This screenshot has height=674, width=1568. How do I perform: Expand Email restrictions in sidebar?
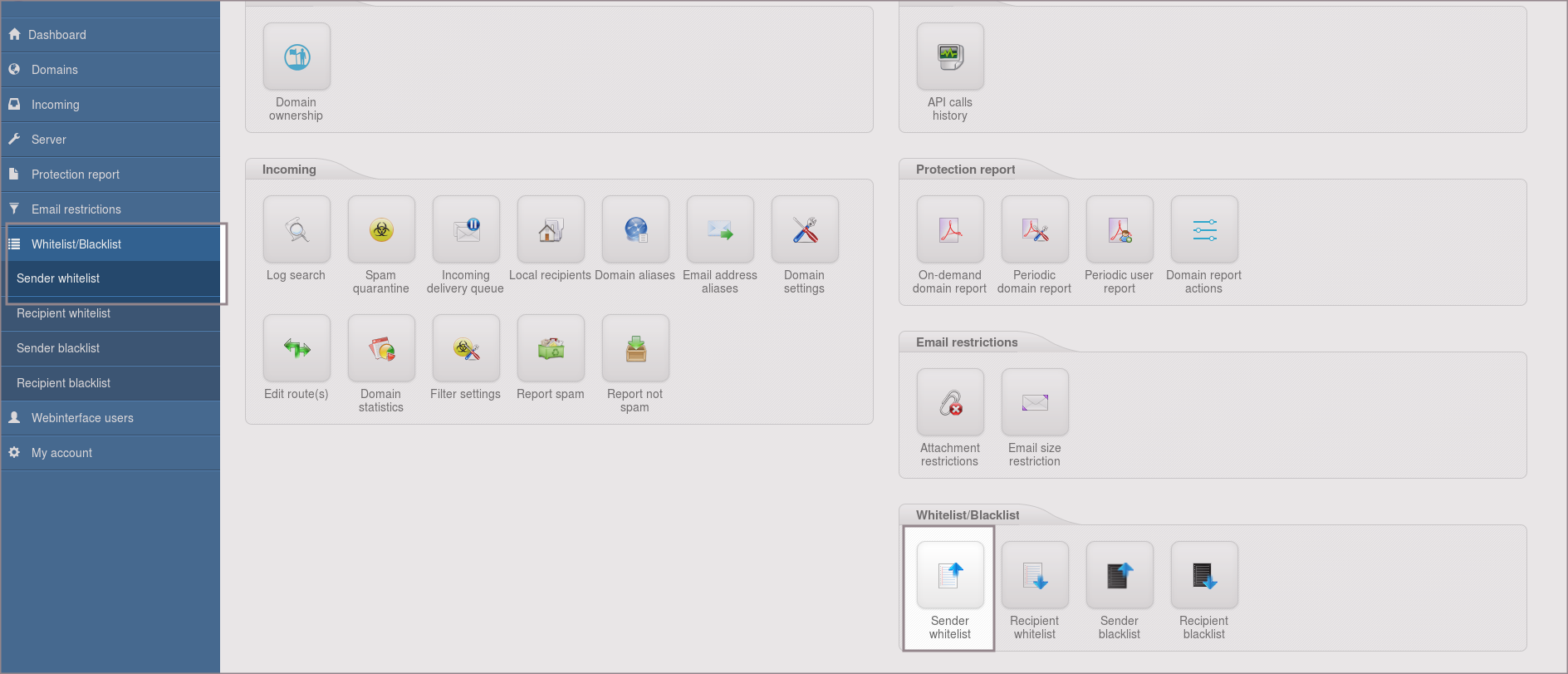[76, 209]
